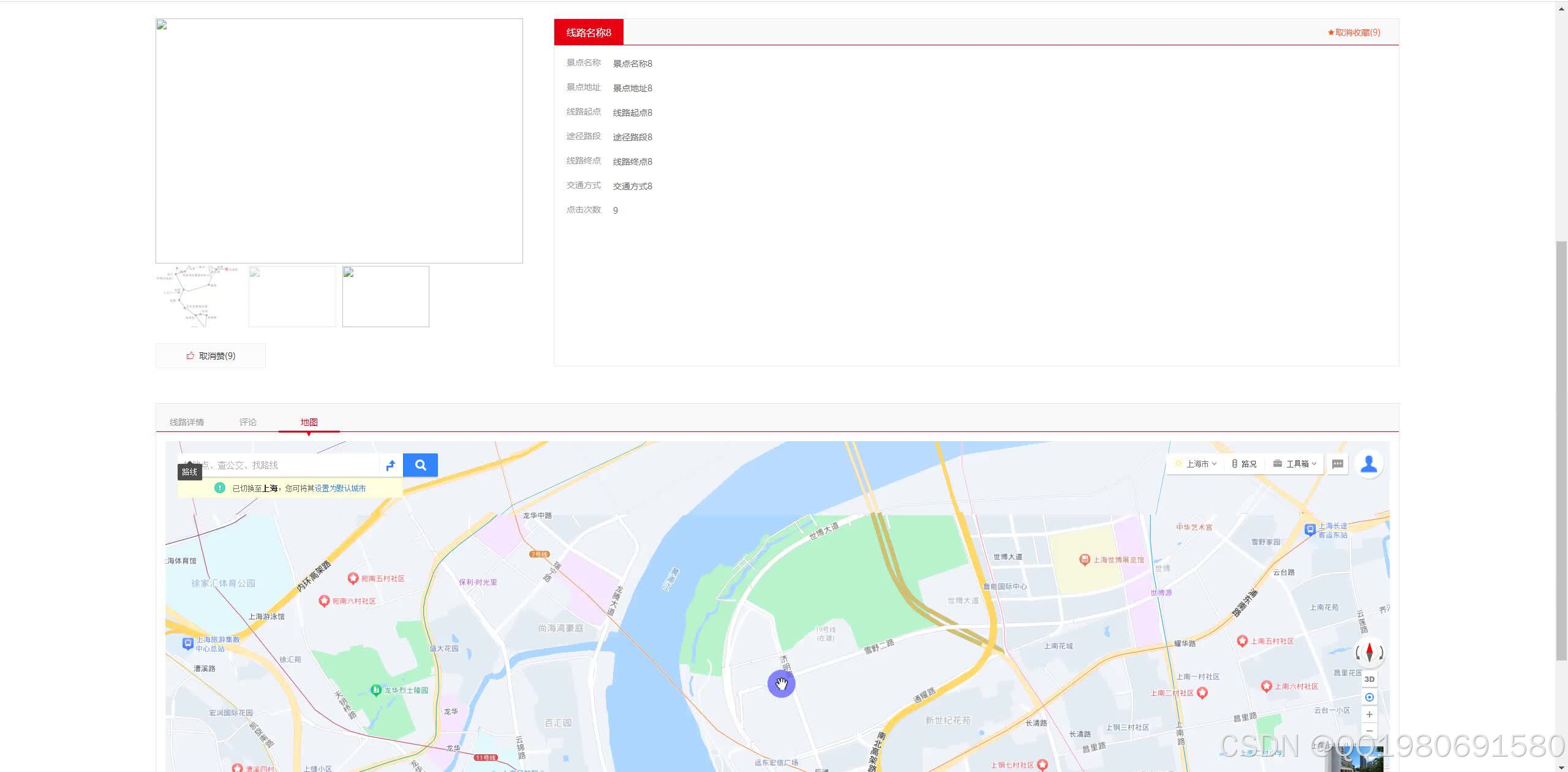
Task: Click the blue map search magnifier button
Action: point(420,465)
